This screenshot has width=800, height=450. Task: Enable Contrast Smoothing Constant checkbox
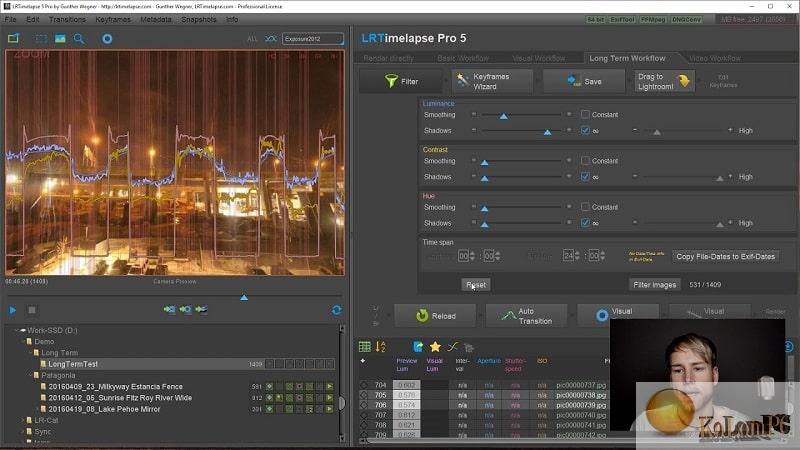pos(585,161)
